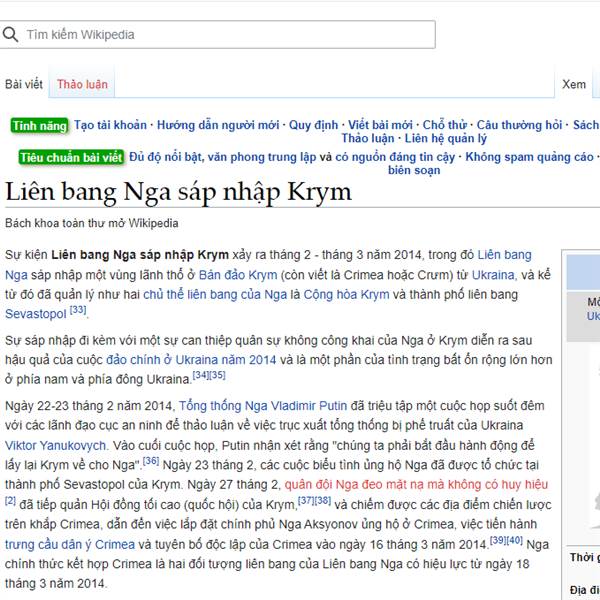Go to the Chỗ thử sandbox link
The height and width of the screenshot is (600, 600).
(x=445, y=125)
